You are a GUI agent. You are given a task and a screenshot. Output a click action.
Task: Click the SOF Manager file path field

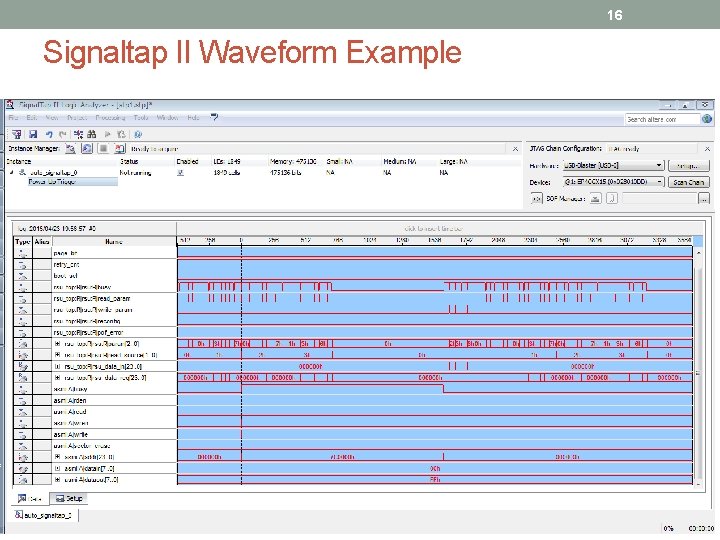tap(659, 199)
